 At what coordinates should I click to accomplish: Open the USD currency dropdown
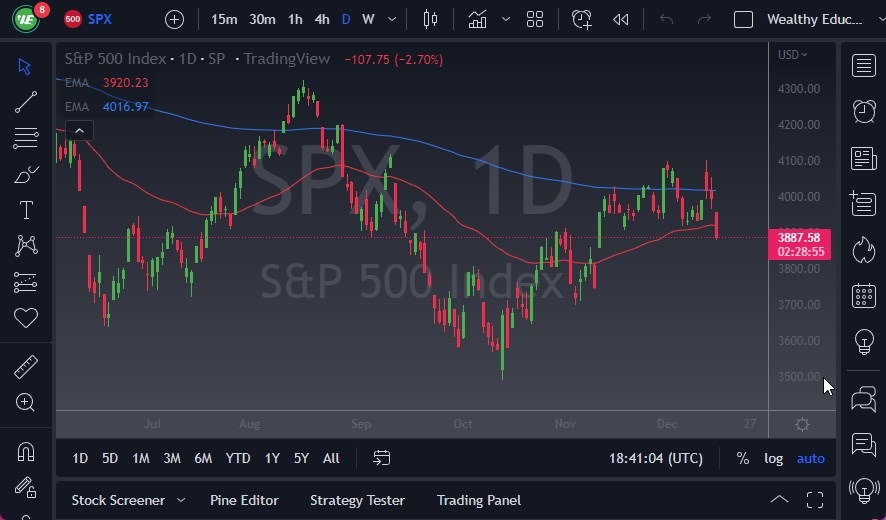coord(792,55)
